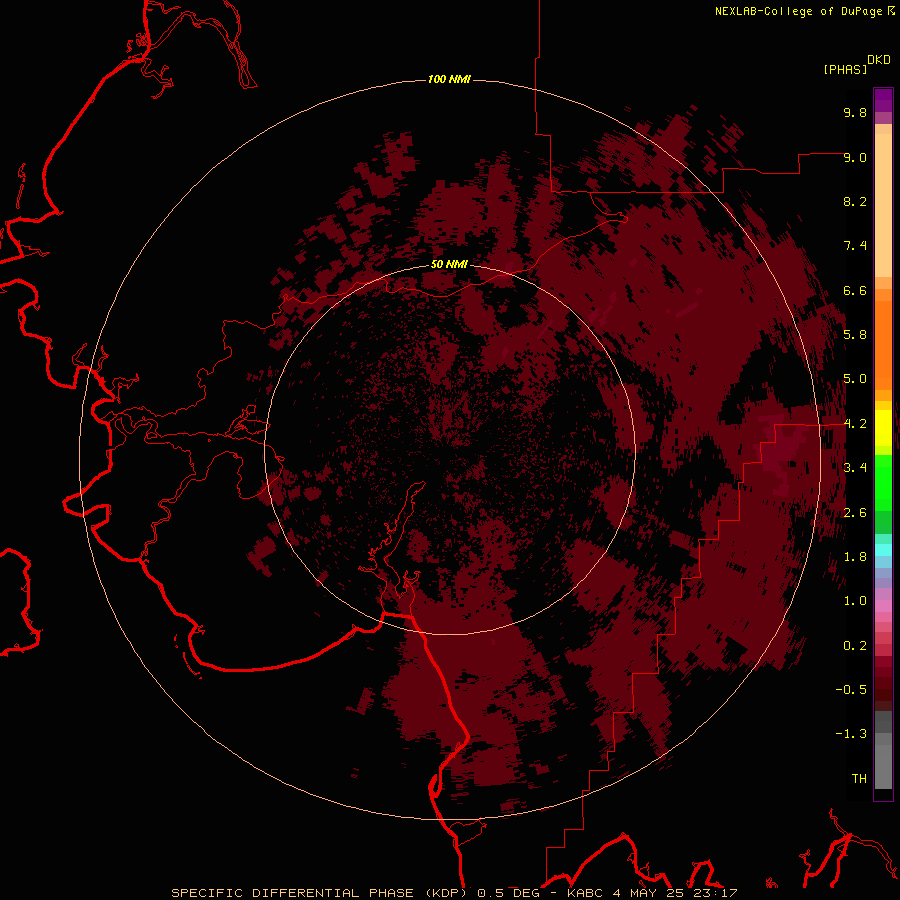Pick the pink segment of the color bar
Viewport: 900px width, 900px height.
coord(883,606)
